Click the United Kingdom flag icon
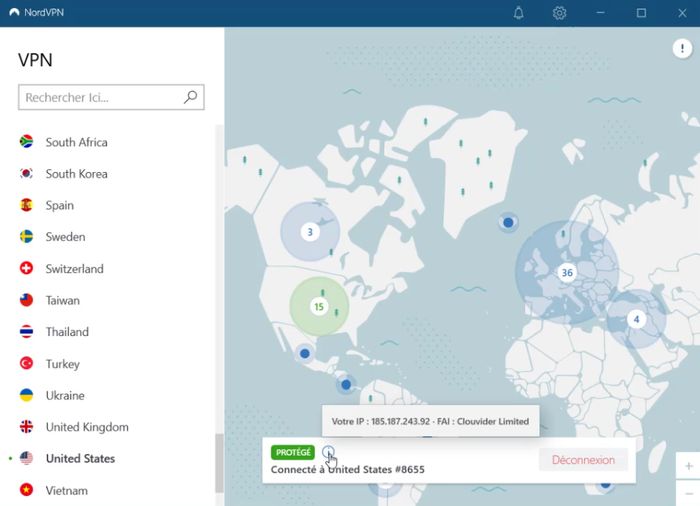 coord(26,427)
